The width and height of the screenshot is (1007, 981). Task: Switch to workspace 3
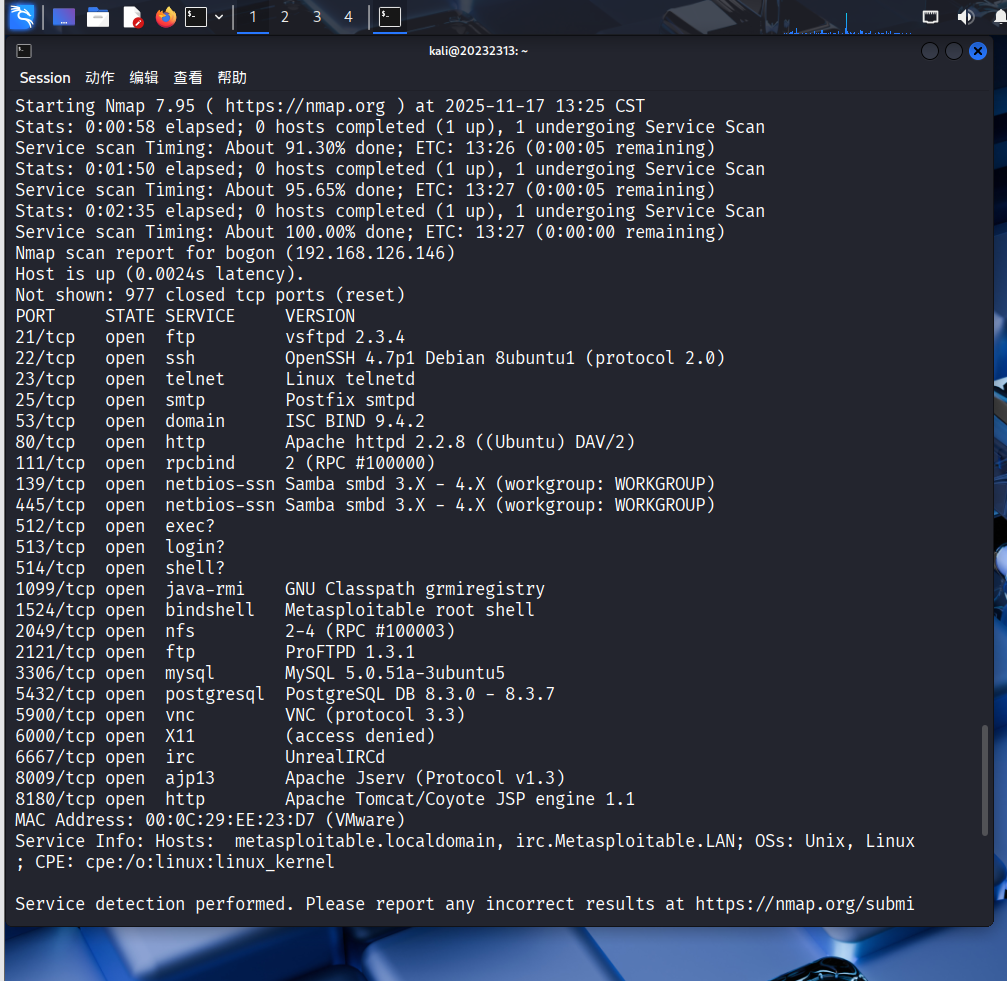pos(317,17)
